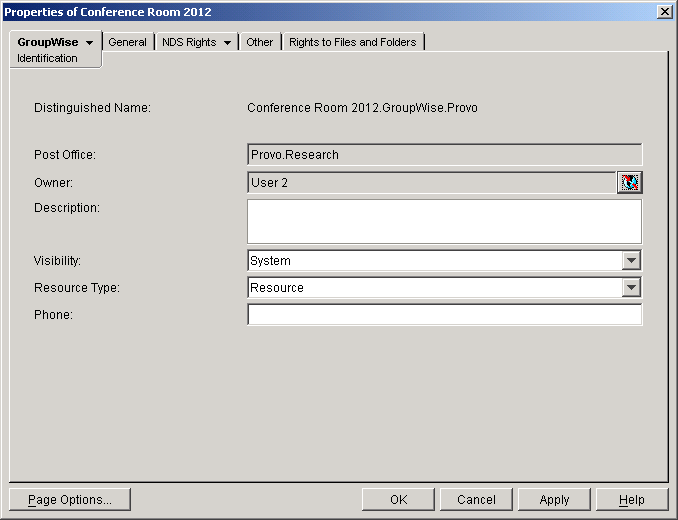Click the Post Office field Provo.Research

pos(445,155)
